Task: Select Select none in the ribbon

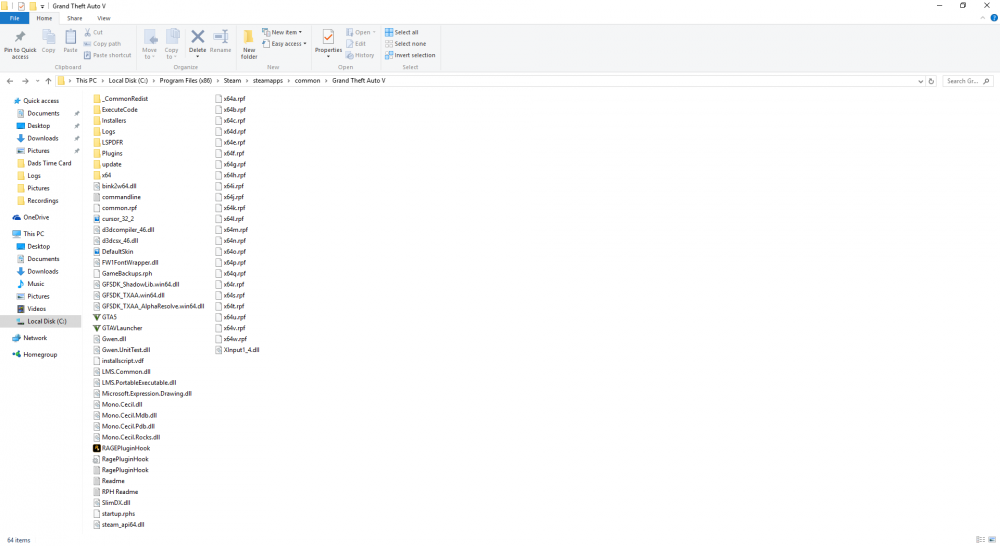Action: [406, 44]
